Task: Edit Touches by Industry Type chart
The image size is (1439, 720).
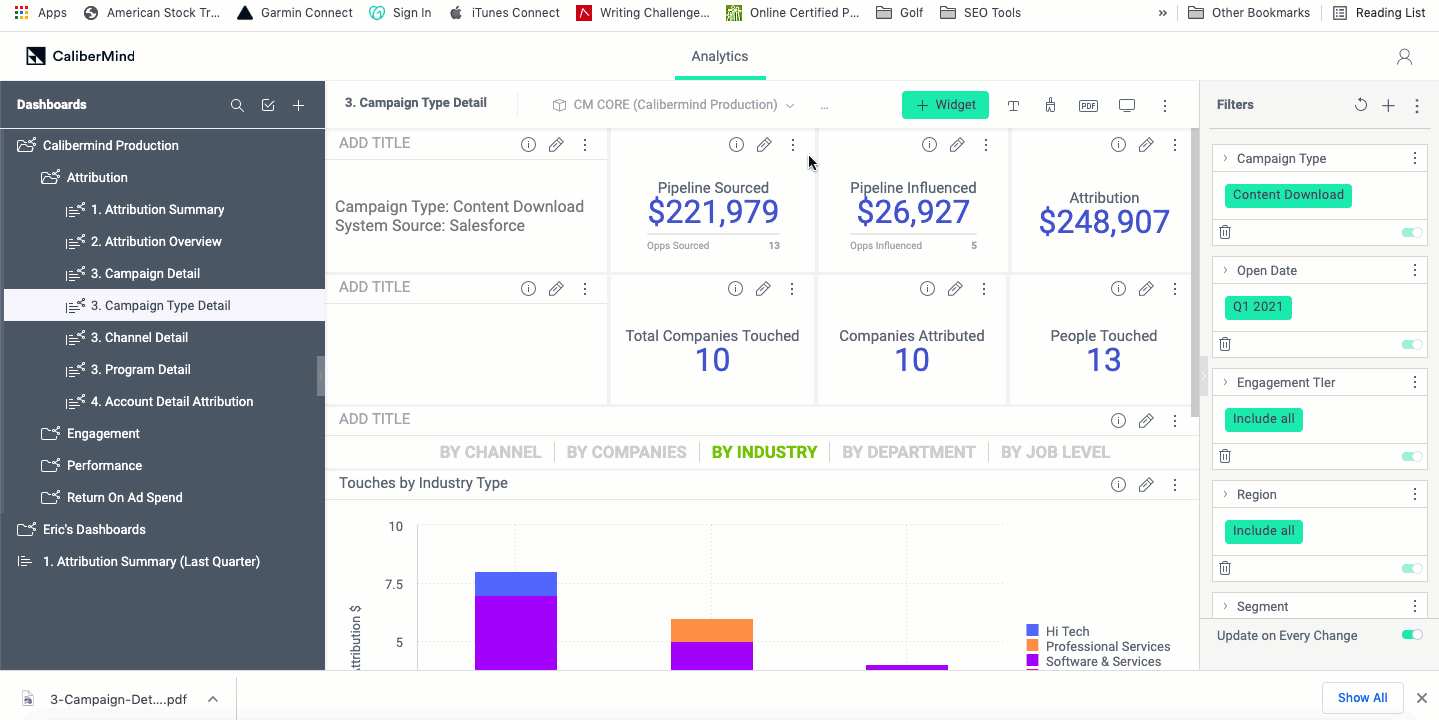Action: (x=1146, y=485)
